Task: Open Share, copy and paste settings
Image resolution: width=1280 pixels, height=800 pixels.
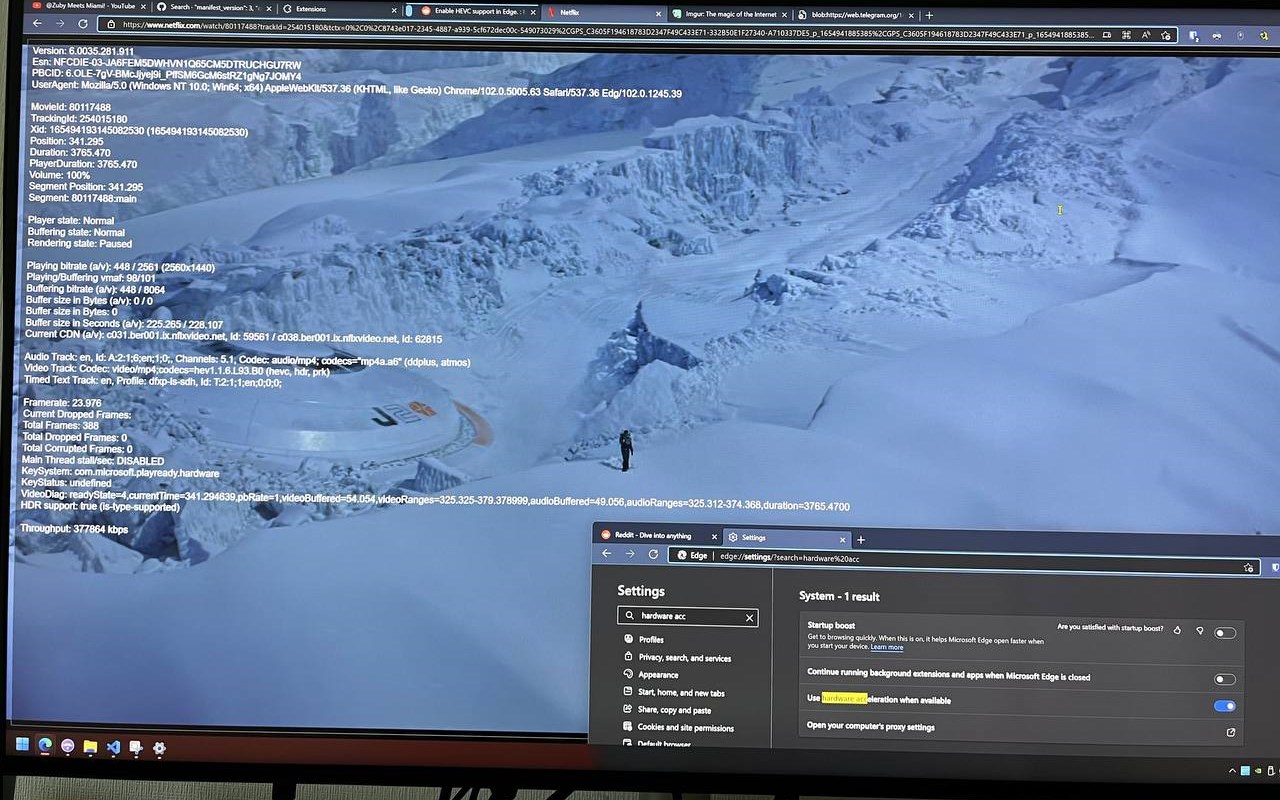Action: (665, 710)
